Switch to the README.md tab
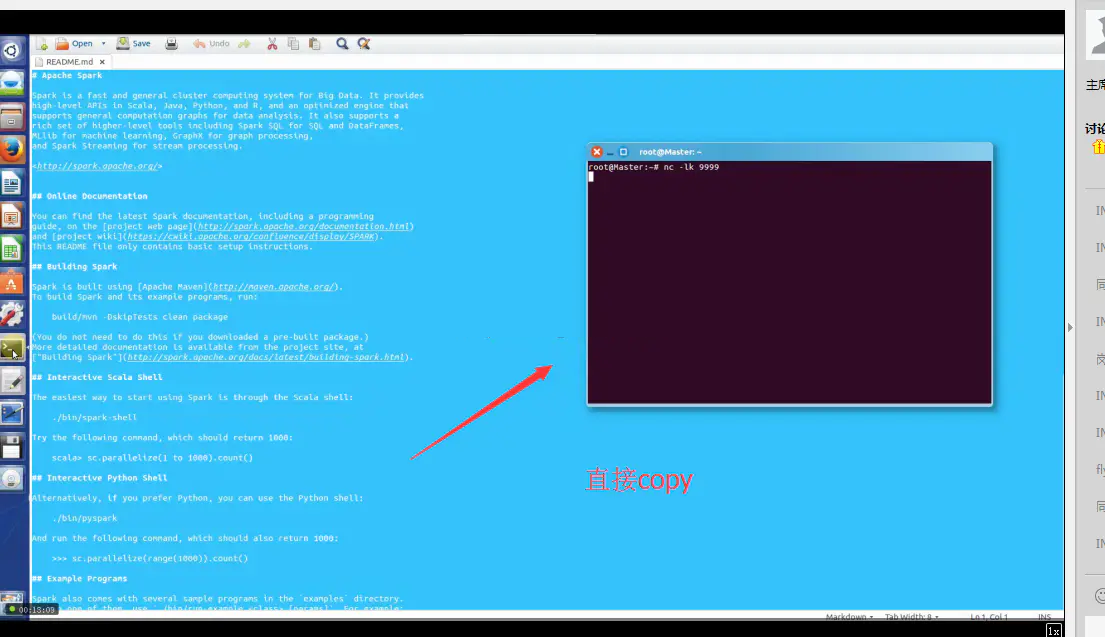The width and height of the screenshot is (1105, 637). pos(69,62)
